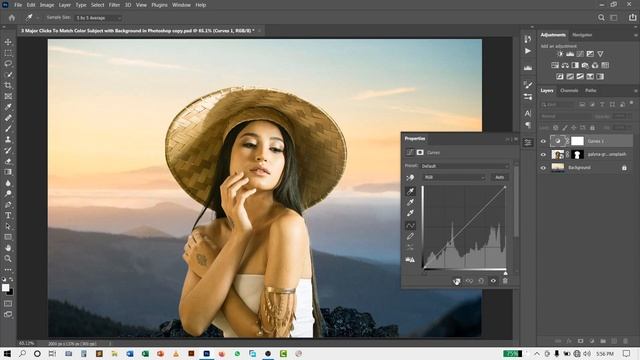Select the Hand tool
This screenshot has width=640, height=360.
(x=8, y=248)
